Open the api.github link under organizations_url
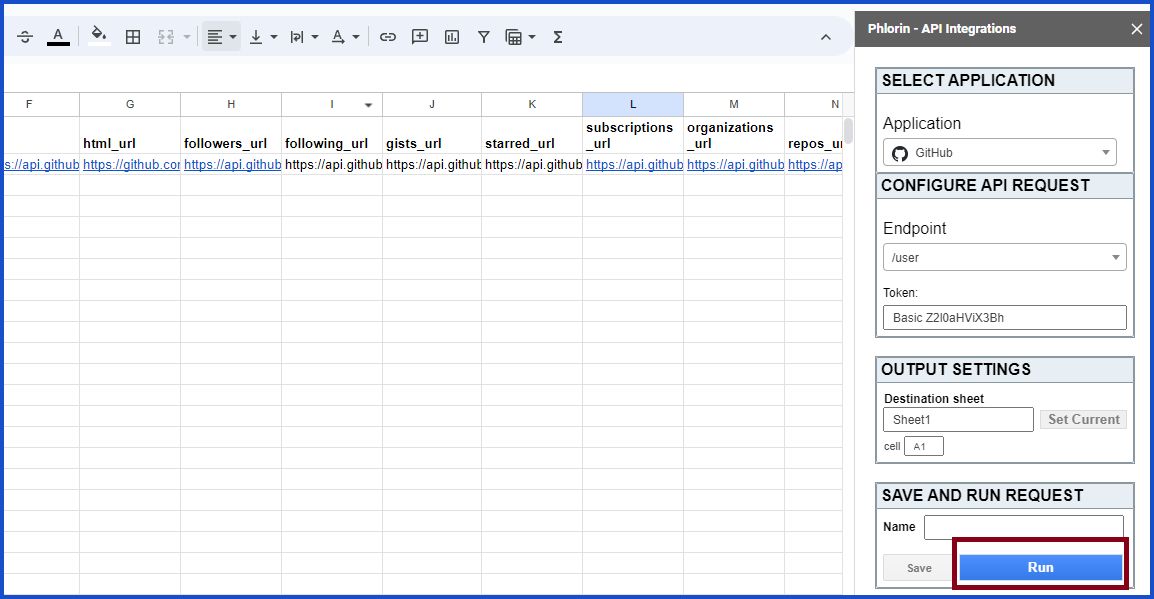Viewport: 1154px width, 599px height. pyautogui.click(x=735, y=165)
